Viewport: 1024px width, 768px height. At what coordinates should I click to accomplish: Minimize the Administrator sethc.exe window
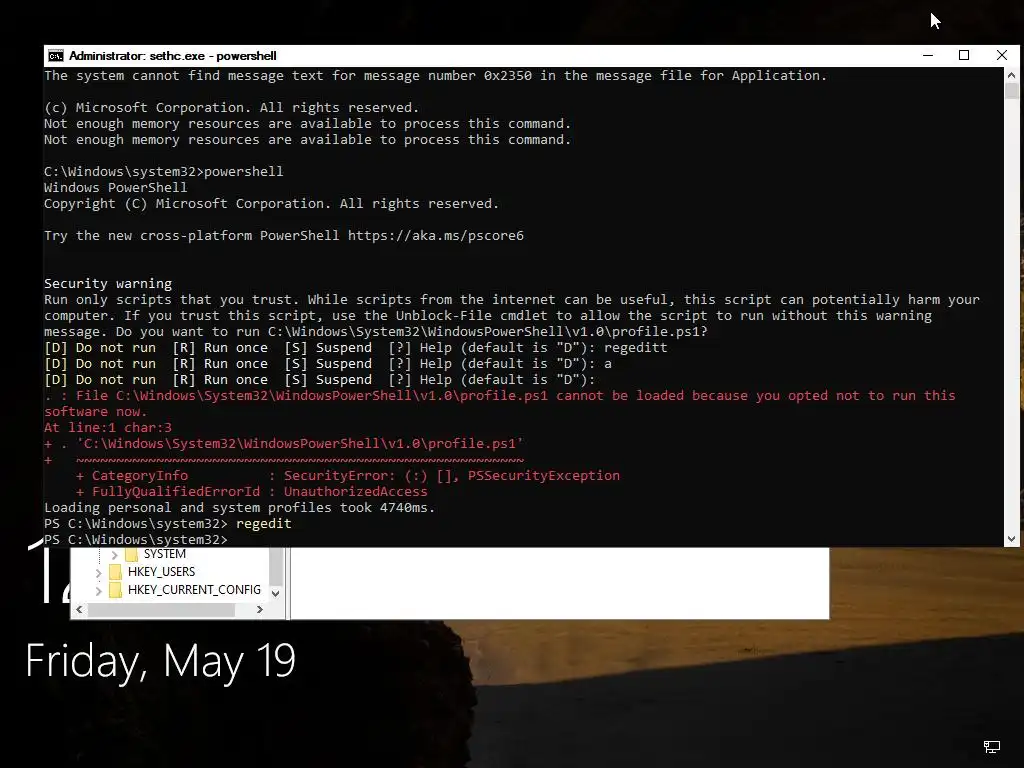click(927, 56)
